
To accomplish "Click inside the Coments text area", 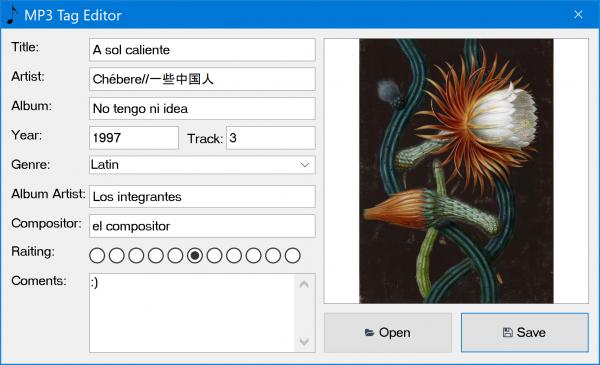I will 192,313.
